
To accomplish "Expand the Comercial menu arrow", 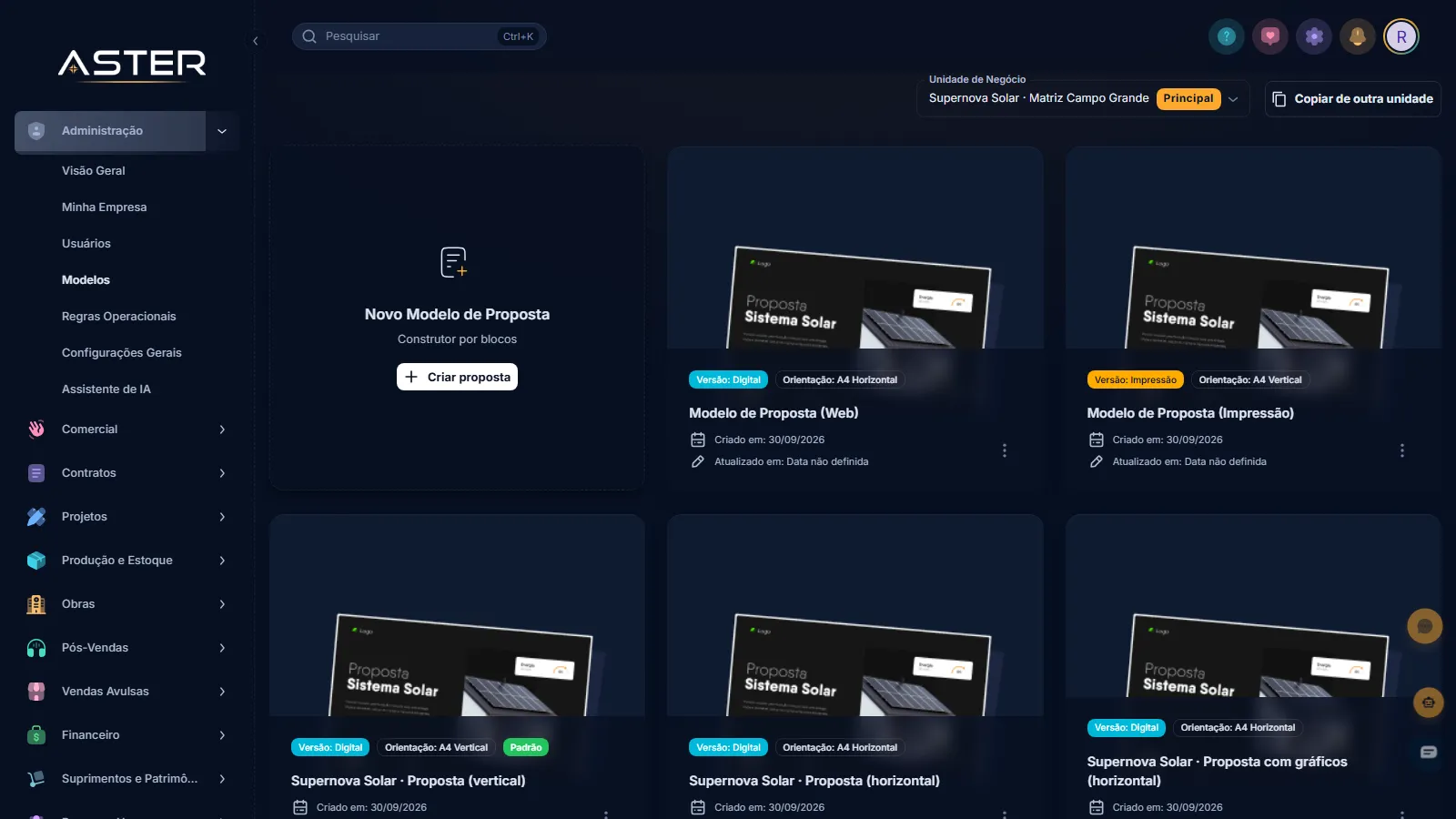I will (x=222, y=430).
